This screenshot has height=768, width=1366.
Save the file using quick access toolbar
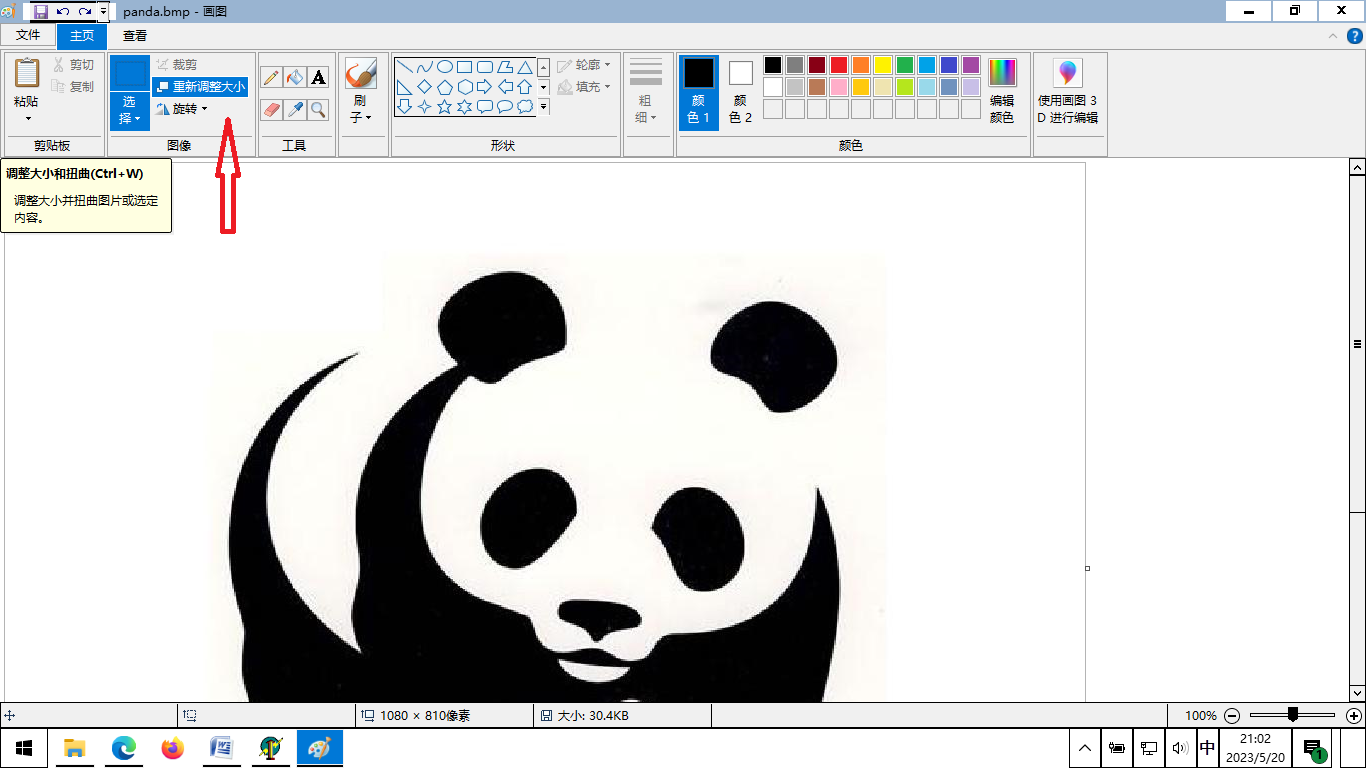coord(41,11)
